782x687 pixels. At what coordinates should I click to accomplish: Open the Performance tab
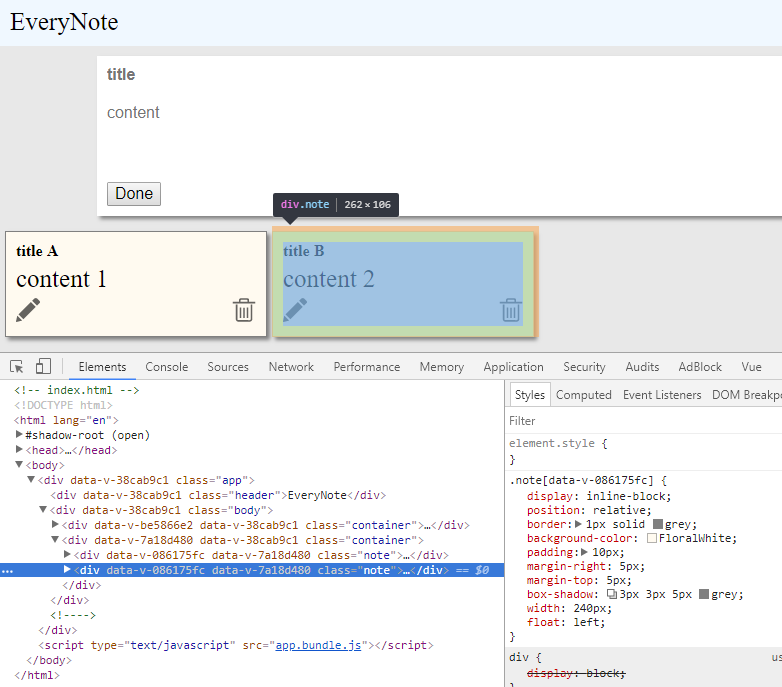pyautogui.click(x=367, y=367)
